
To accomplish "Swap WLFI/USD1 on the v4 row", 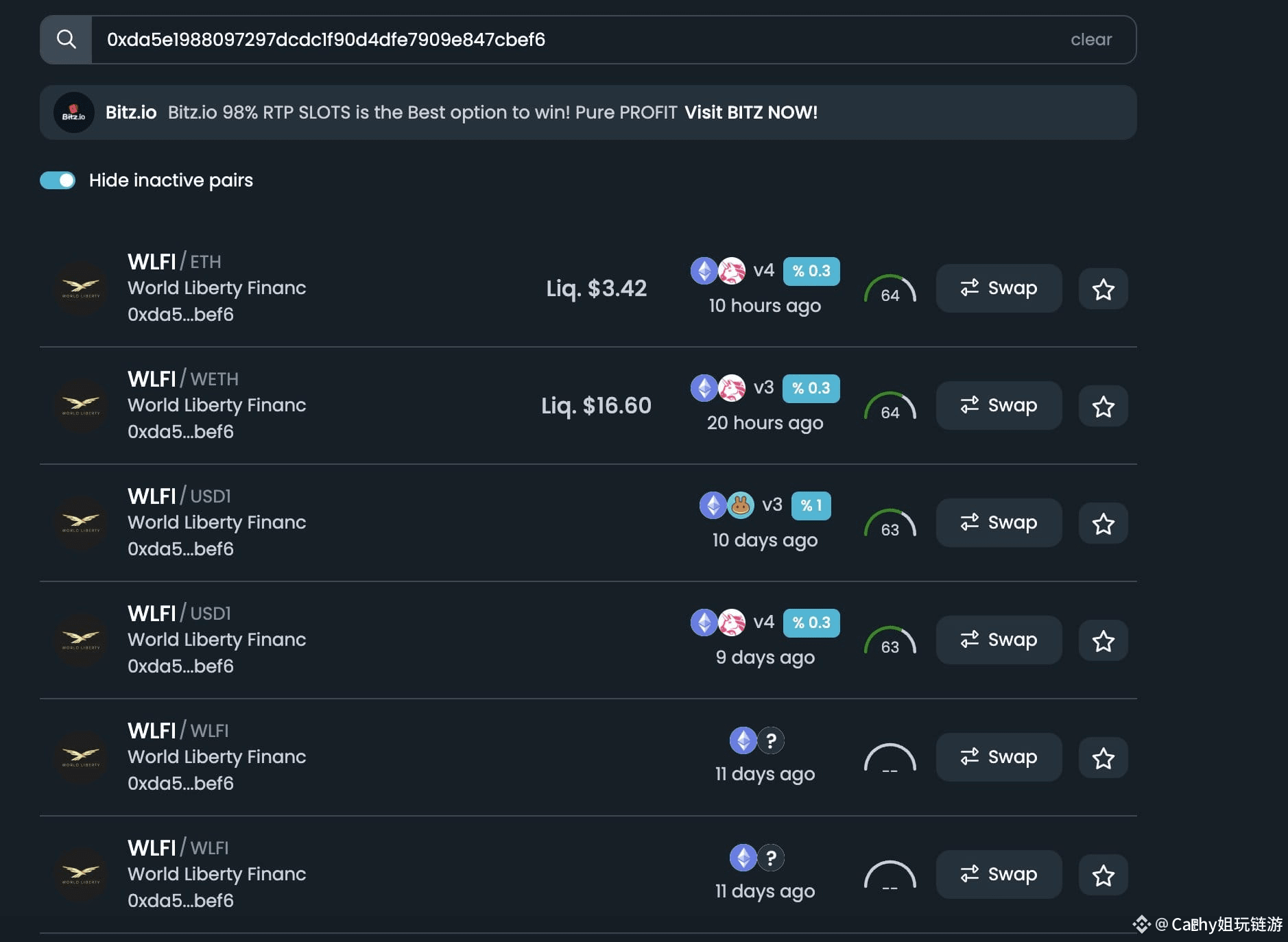I will tap(999, 640).
